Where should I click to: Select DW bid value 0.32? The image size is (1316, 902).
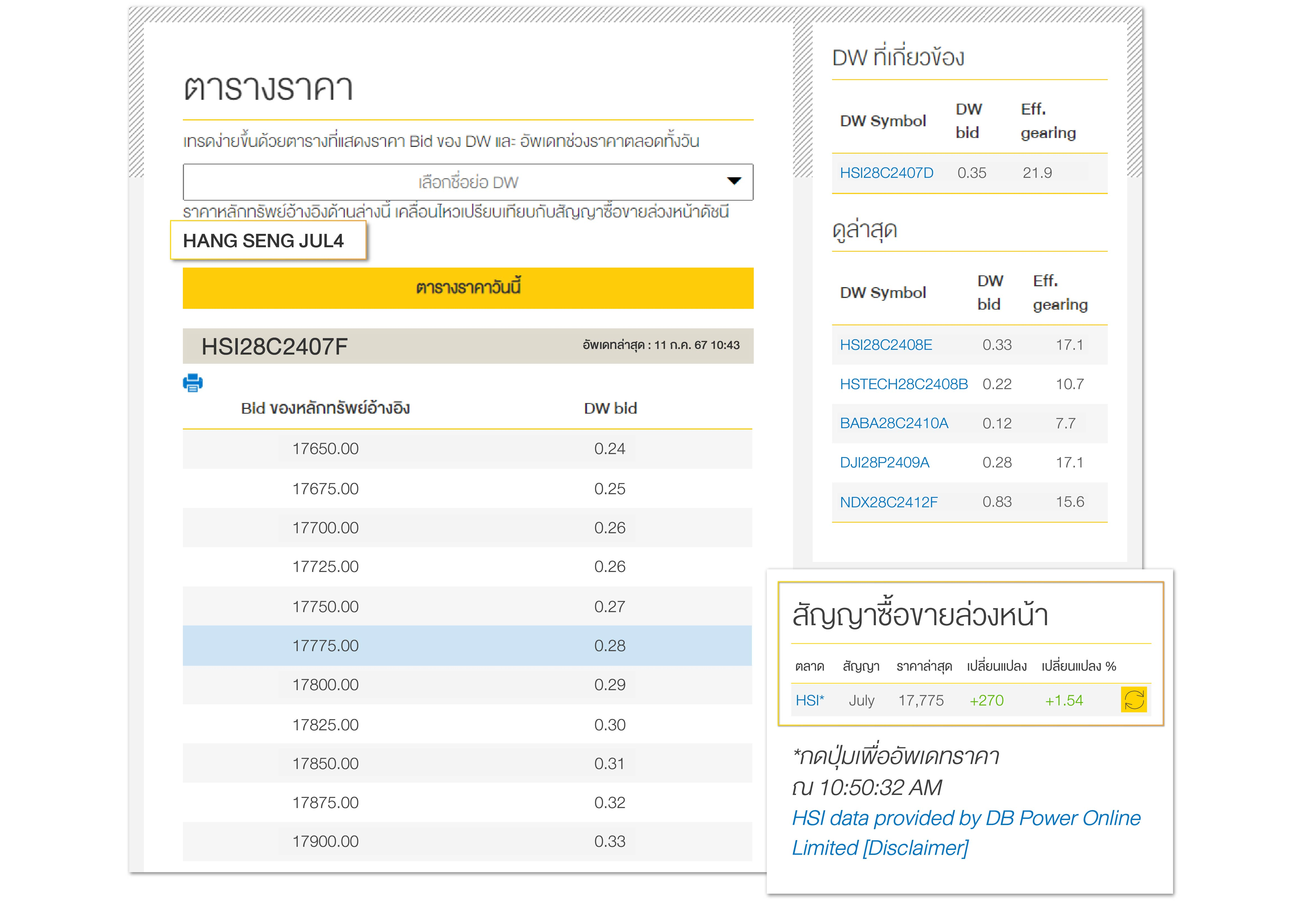click(x=610, y=802)
